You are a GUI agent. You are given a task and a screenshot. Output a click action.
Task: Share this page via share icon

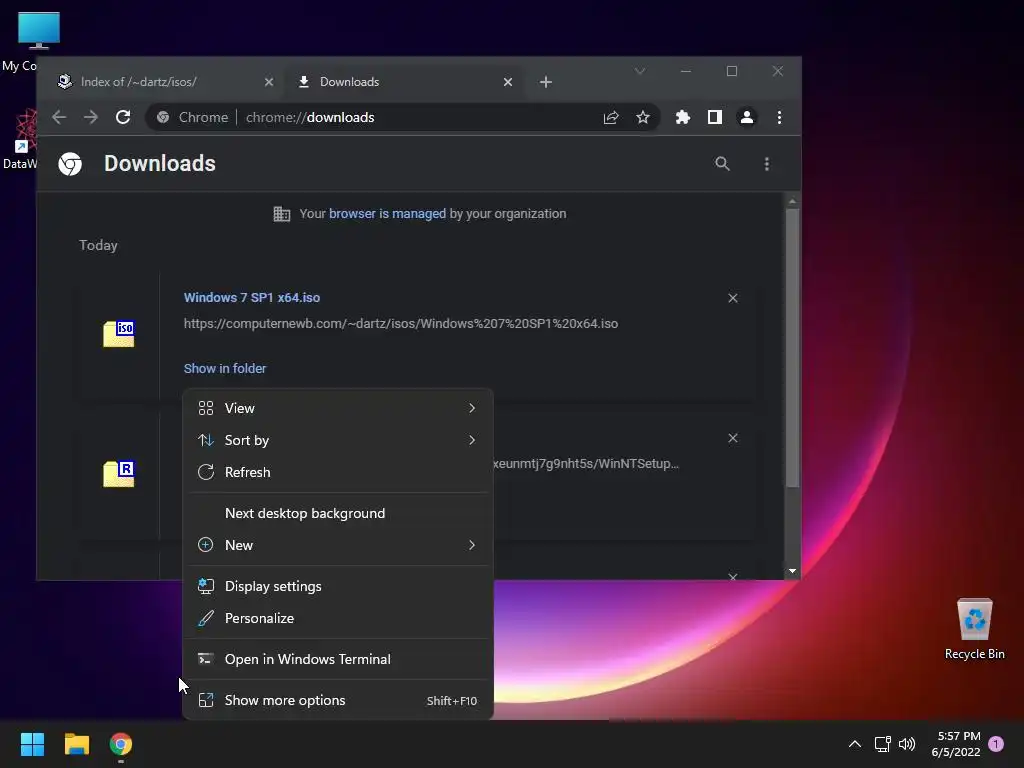tap(611, 118)
